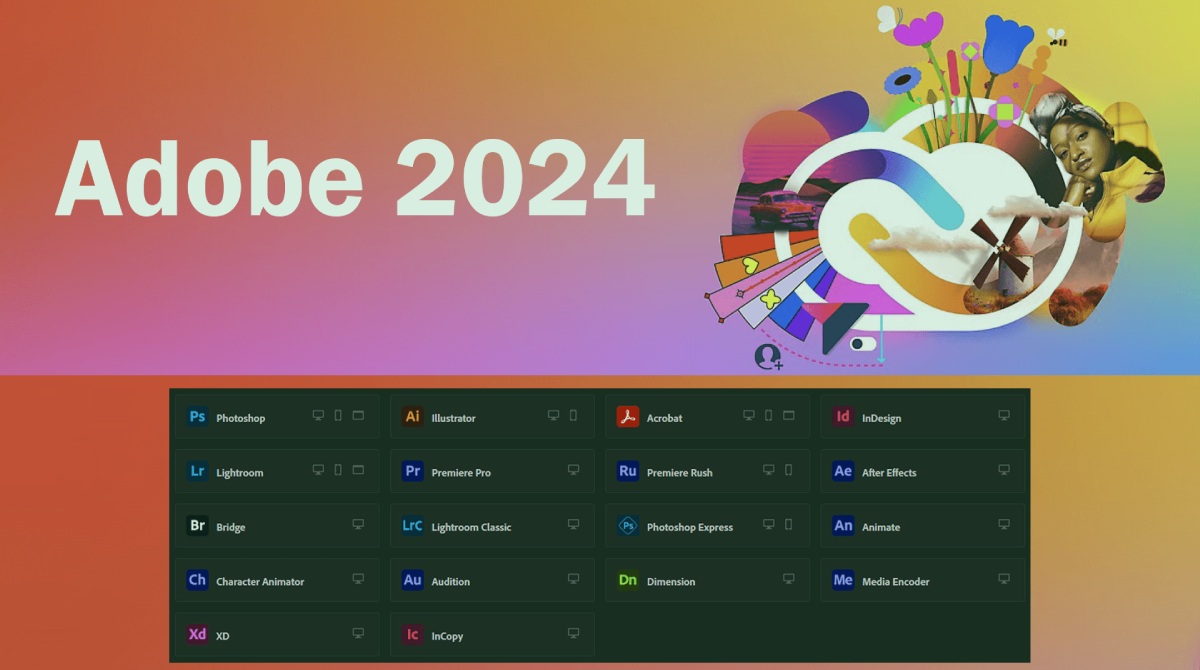Click the web browser icon beside Photoshop
The height and width of the screenshot is (670, 1200).
click(x=357, y=415)
